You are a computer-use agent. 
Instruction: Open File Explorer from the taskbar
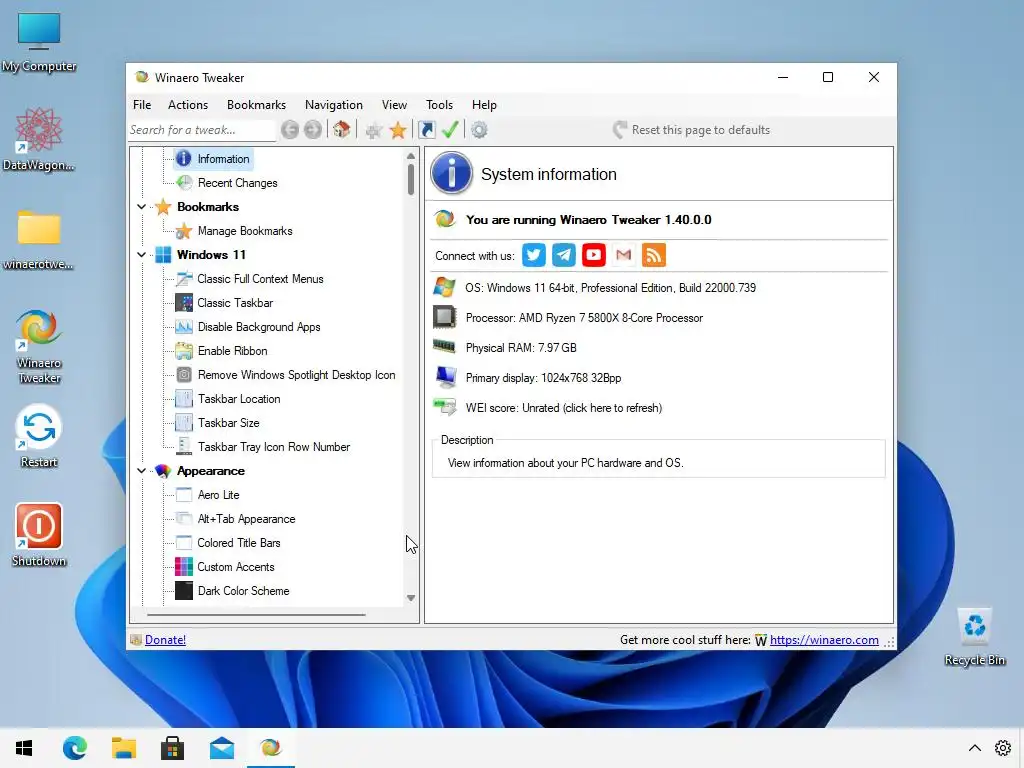click(123, 748)
